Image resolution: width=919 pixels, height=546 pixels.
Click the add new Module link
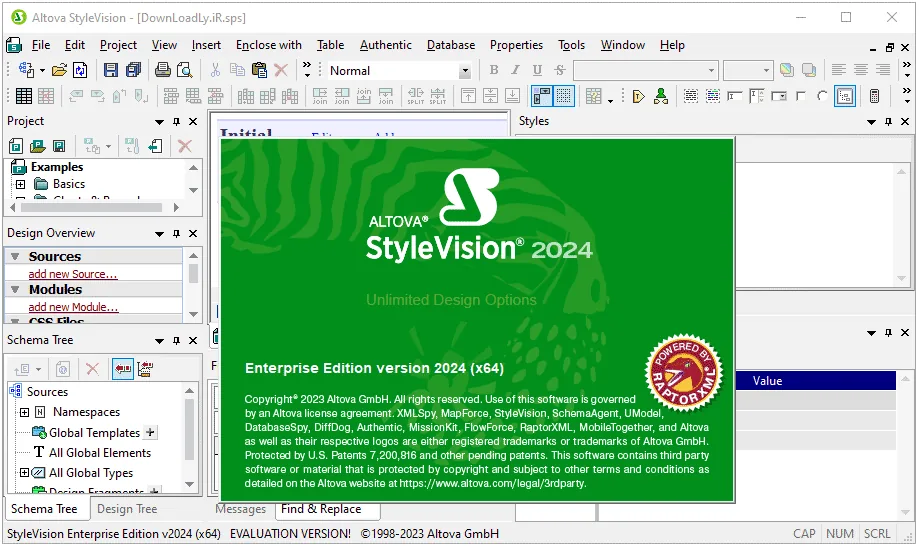(73, 306)
